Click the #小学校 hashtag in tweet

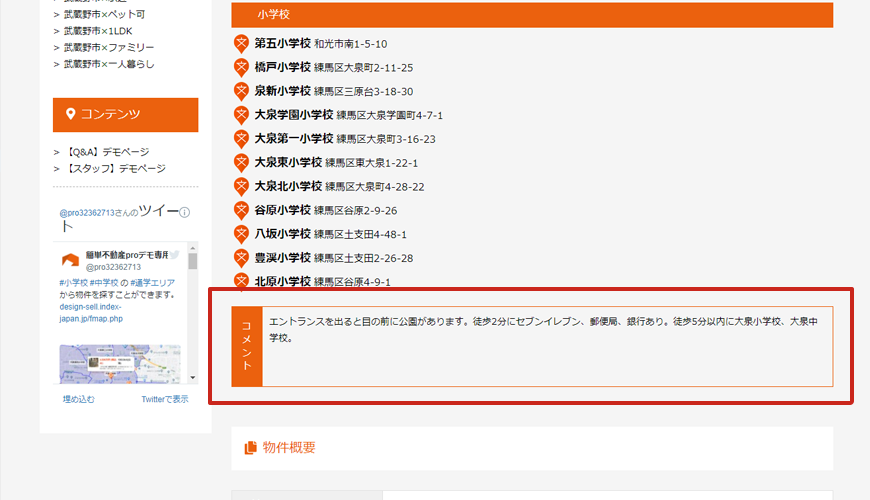tap(72, 283)
